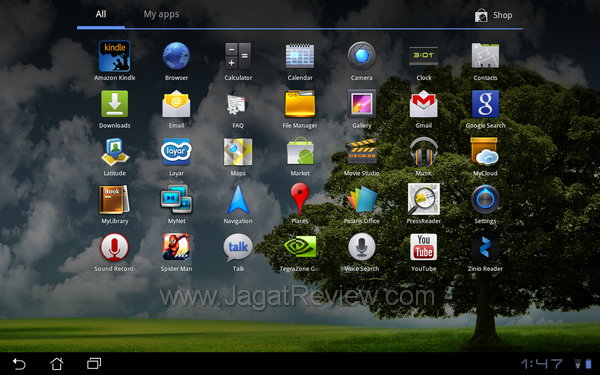Open the Settings app
Image resolution: width=600 pixels, height=375 pixels.
tap(485, 199)
